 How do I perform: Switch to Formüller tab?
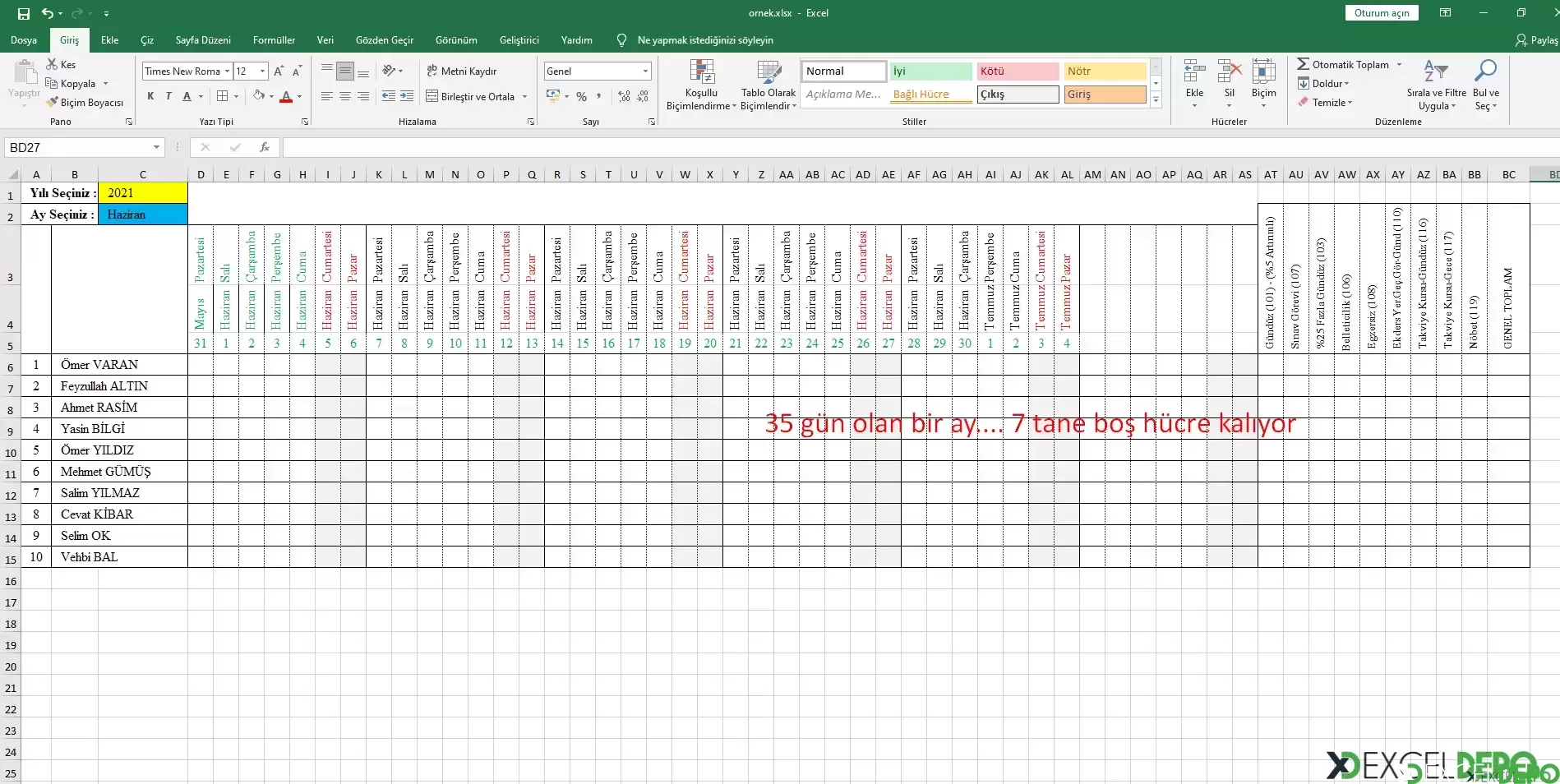pos(274,39)
